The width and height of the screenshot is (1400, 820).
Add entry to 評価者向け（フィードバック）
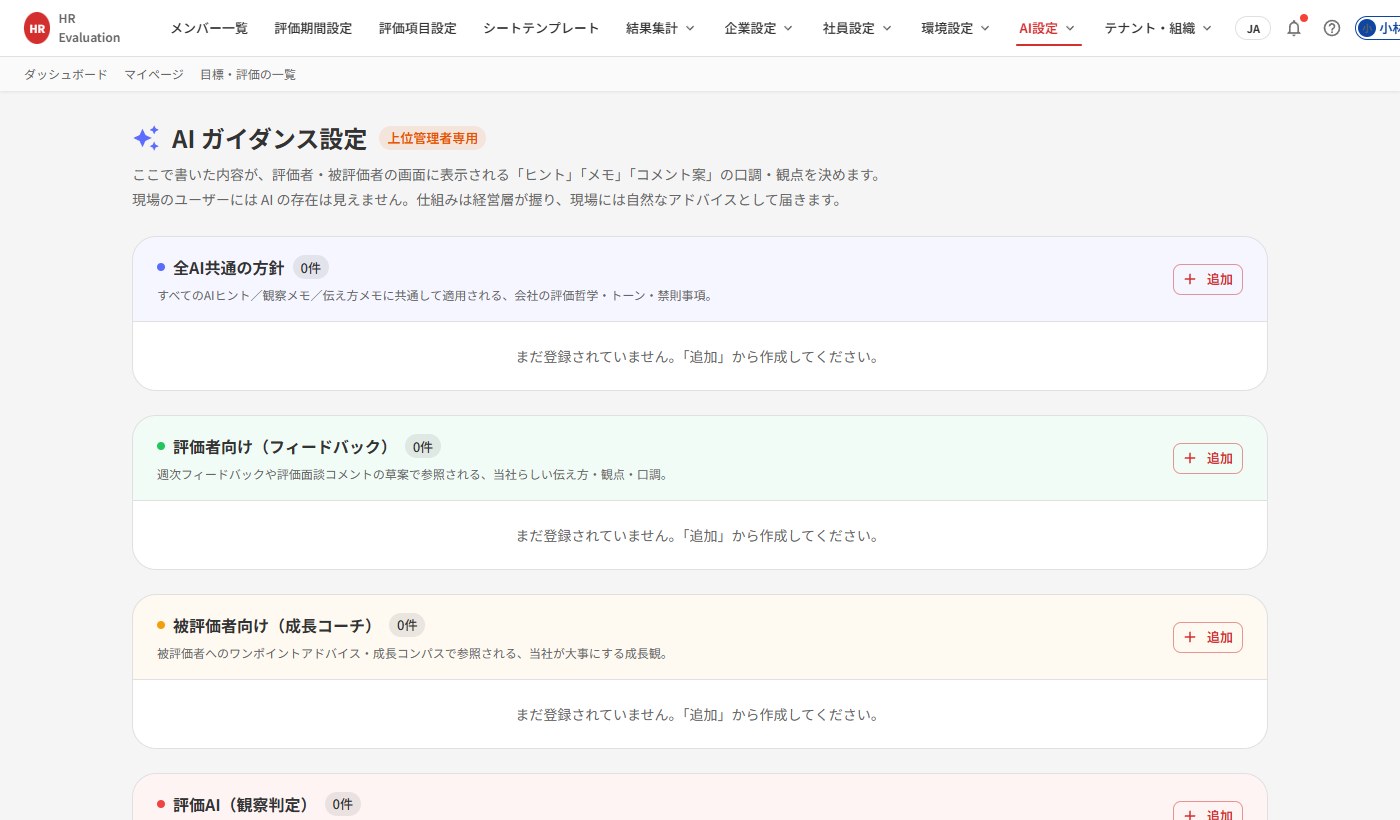tap(1208, 458)
